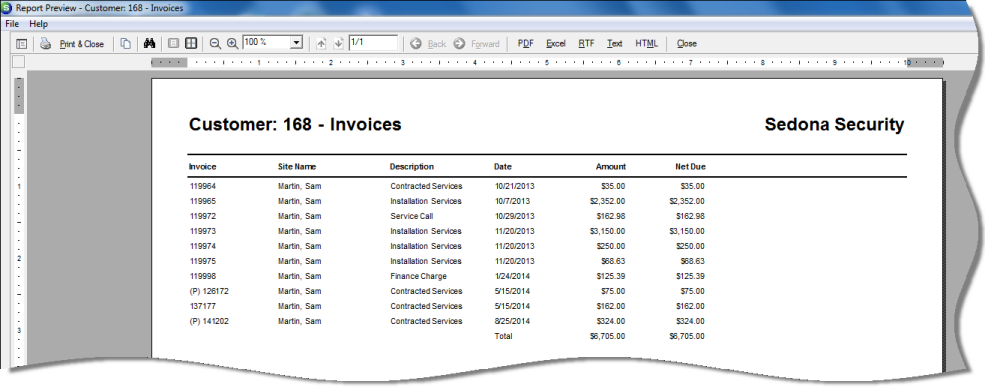
Task: Click the Amount column header
Action: tap(611, 167)
